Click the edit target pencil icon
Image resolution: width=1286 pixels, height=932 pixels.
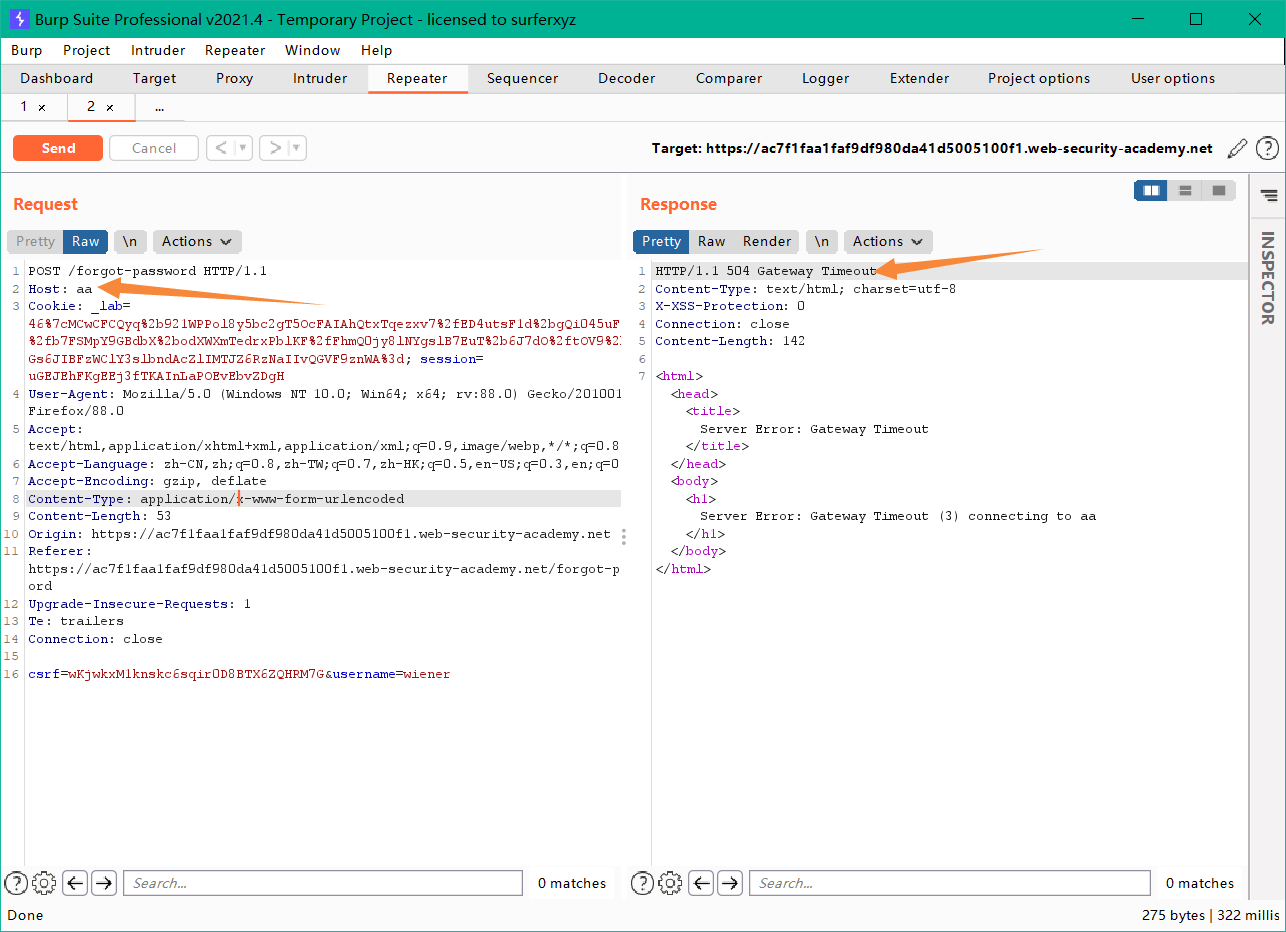pos(1238,148)
